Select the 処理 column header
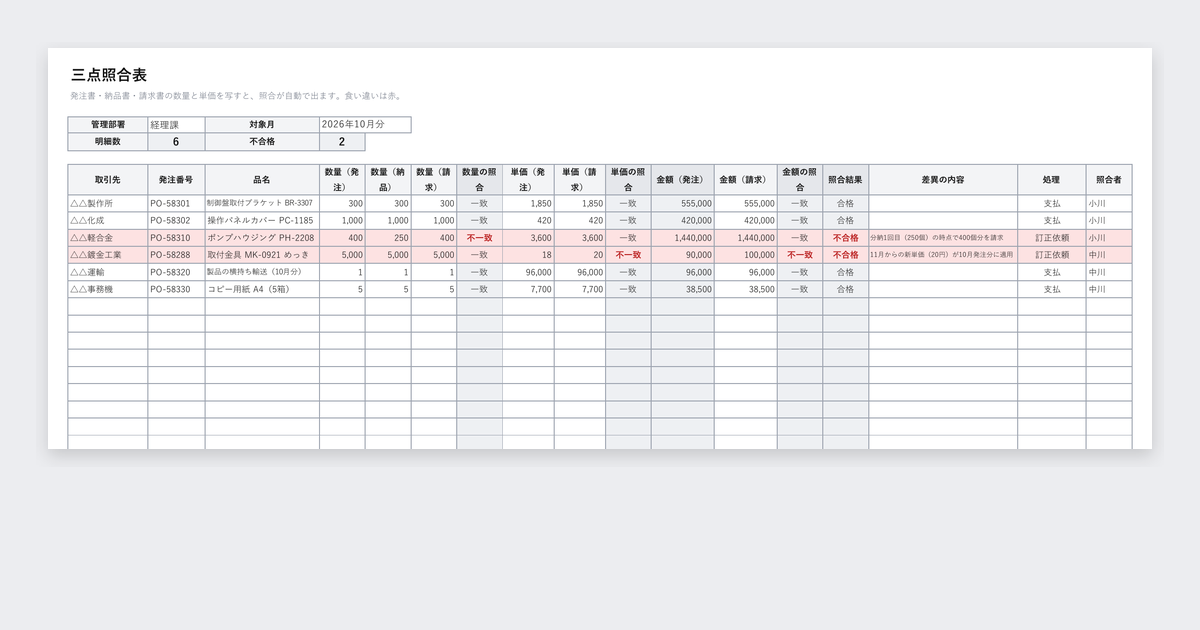Screen dimensions: 1200x630 (x=1052, y=180)
